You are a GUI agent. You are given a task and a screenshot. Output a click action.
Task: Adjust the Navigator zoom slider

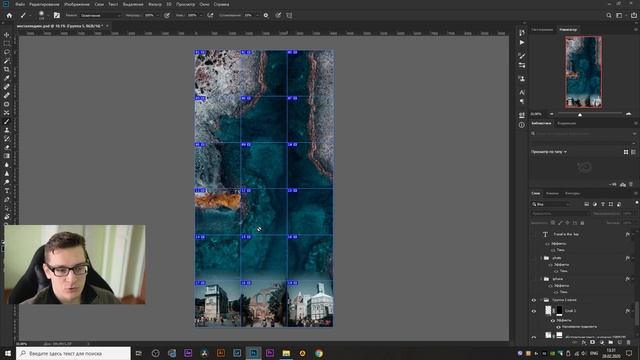[x=580, y=115]
